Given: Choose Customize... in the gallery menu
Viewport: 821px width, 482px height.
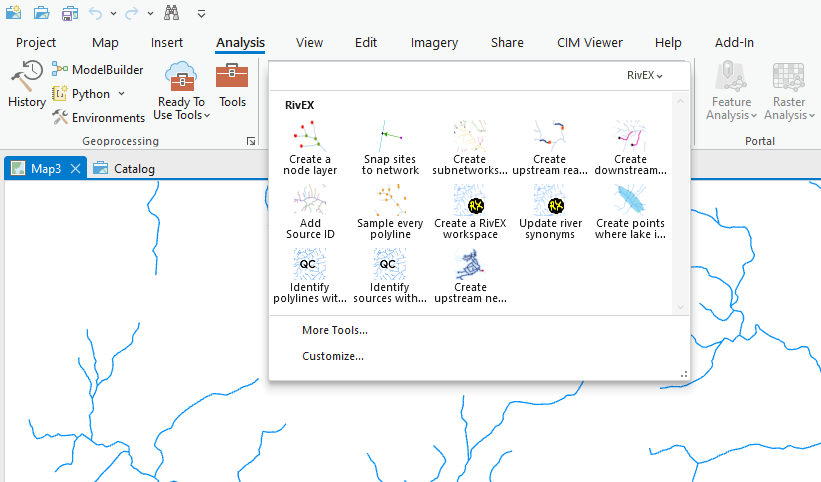Looking at the screenshot, I should click(x=333, y=356).
